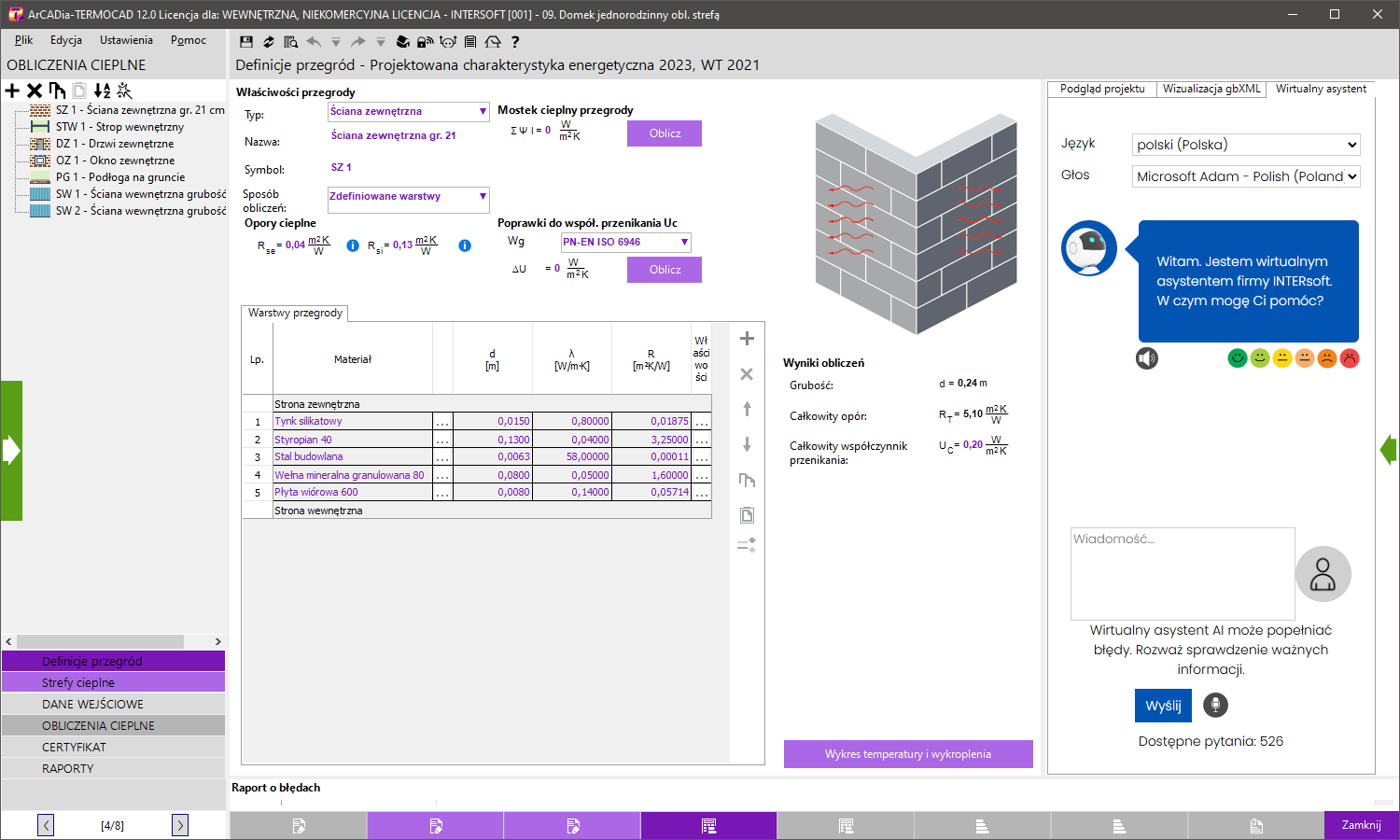The image size is (1400, 840).
Task: Click Oblicz next to Mostek cieplny przegrody
Action: (664, 133)
